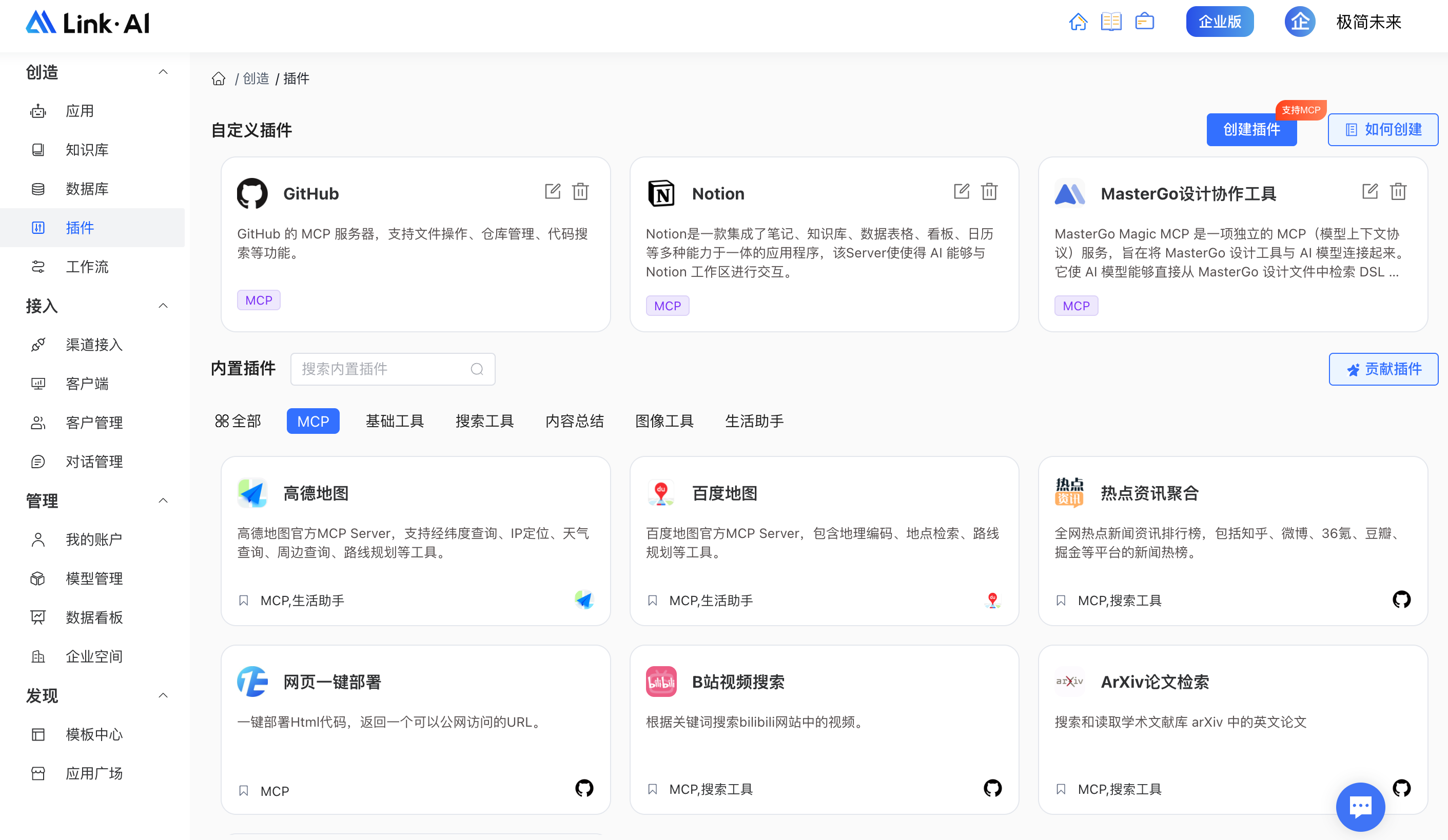This screenshot has width=1448, height=840.
Task: Delete the MasterGo plugin
Action: point(1398,191)
